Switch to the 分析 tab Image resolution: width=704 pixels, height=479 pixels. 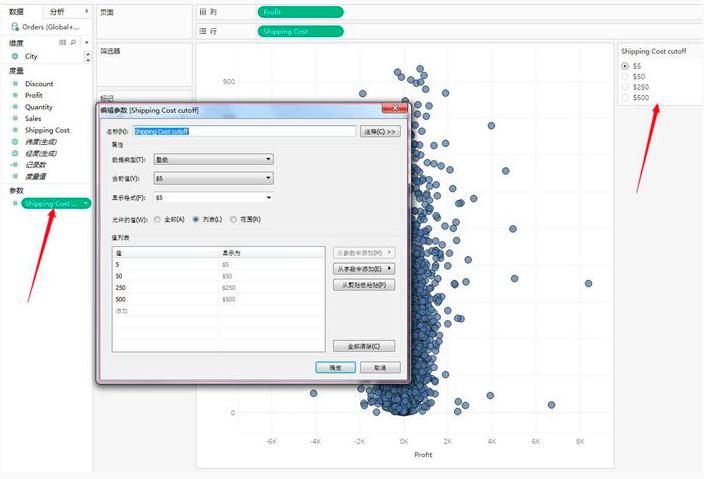[x=57, y=12]
